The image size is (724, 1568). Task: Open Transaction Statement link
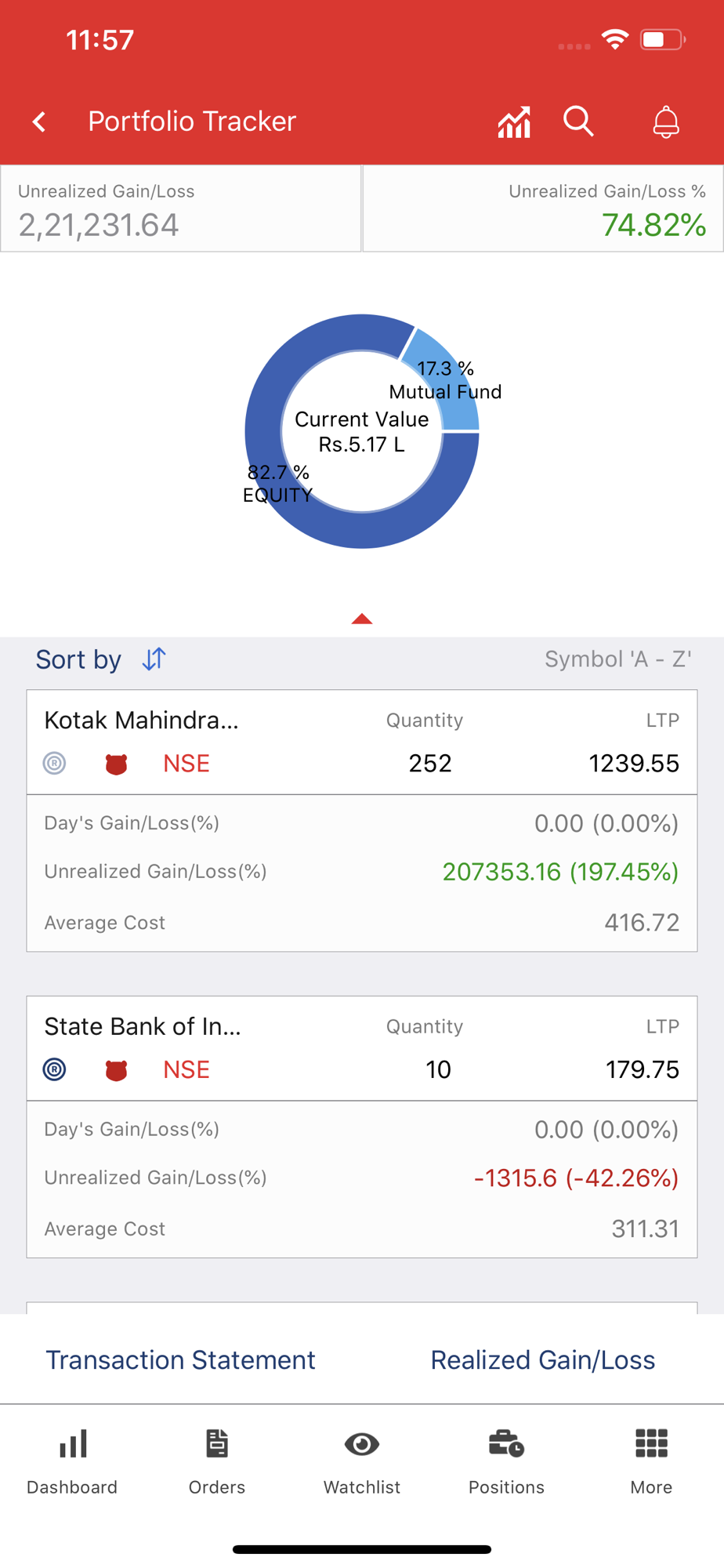(x=180, y=1360)
